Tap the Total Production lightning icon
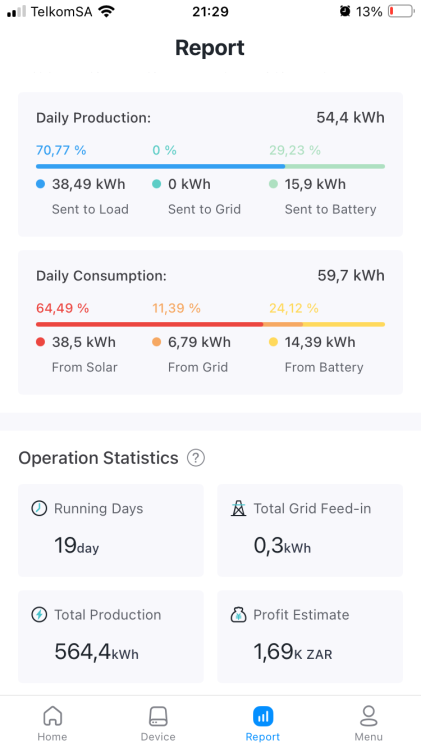This screenshot has width=421, height=750. pyautogui.click(x=39, y=614)
